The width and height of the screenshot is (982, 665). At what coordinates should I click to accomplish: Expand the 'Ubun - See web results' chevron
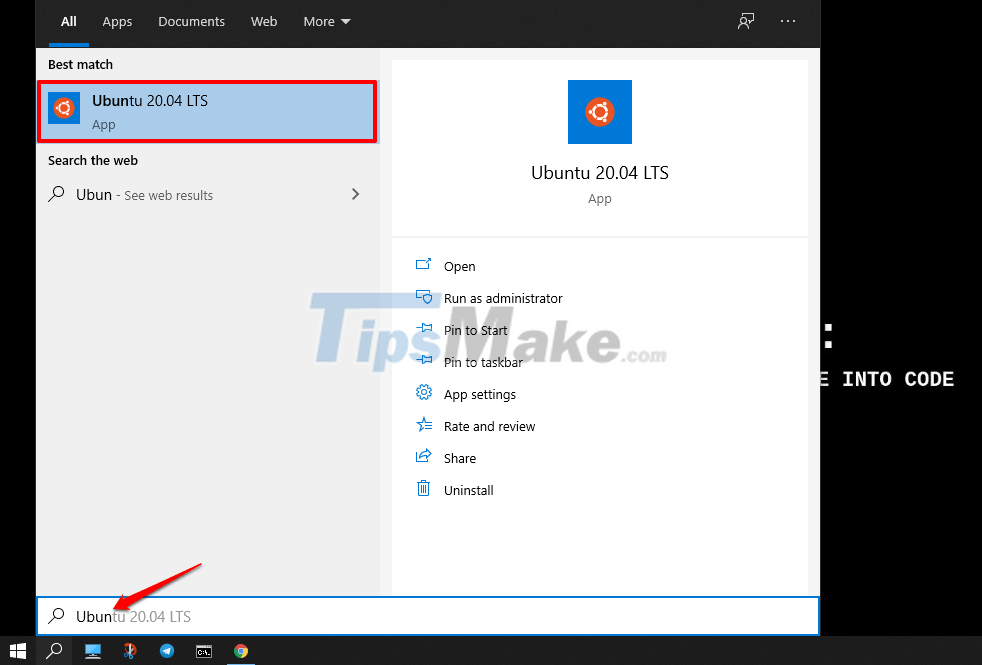click(355, 194)
